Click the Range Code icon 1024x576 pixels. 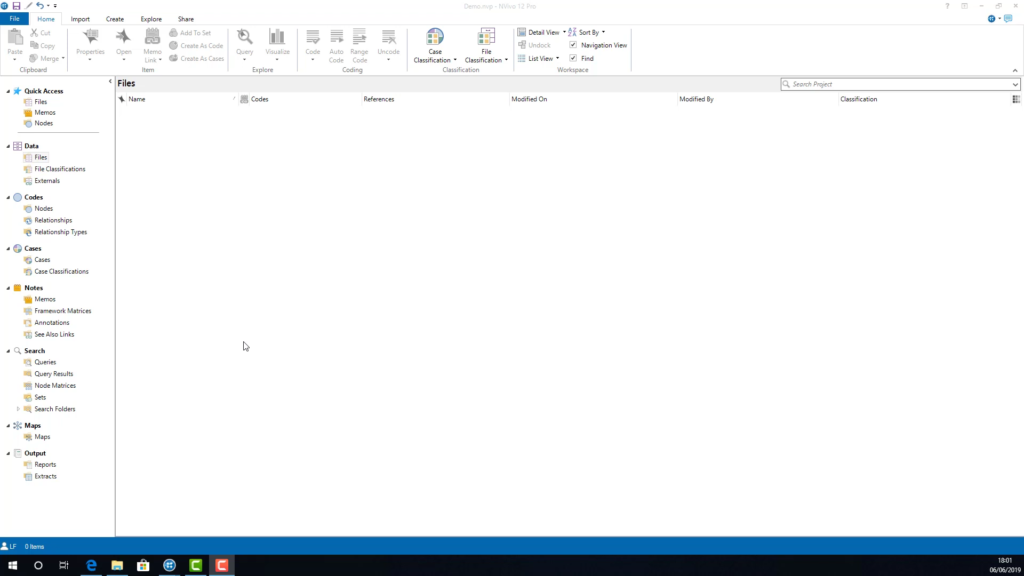[359, 38]
